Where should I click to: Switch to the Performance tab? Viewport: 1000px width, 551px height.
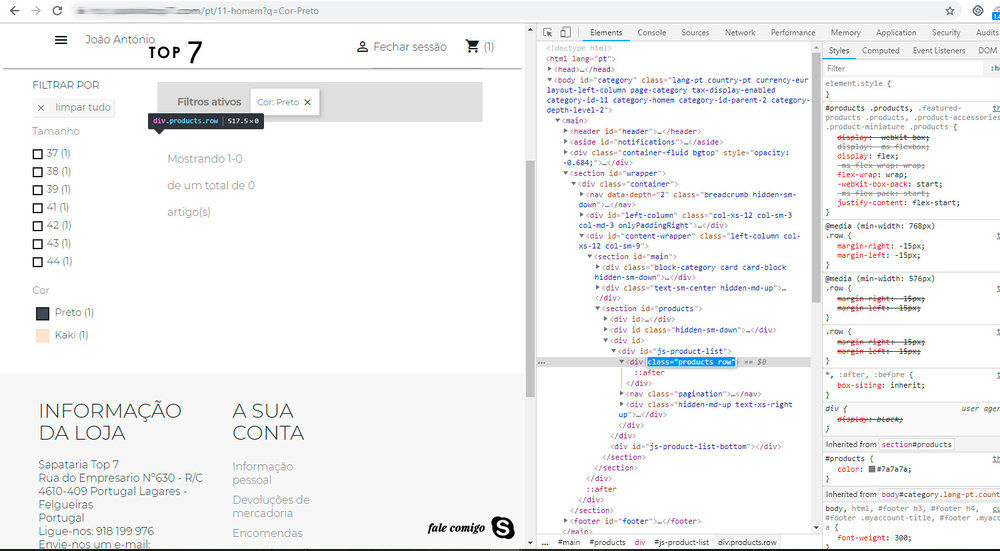(x=793, y=33)
